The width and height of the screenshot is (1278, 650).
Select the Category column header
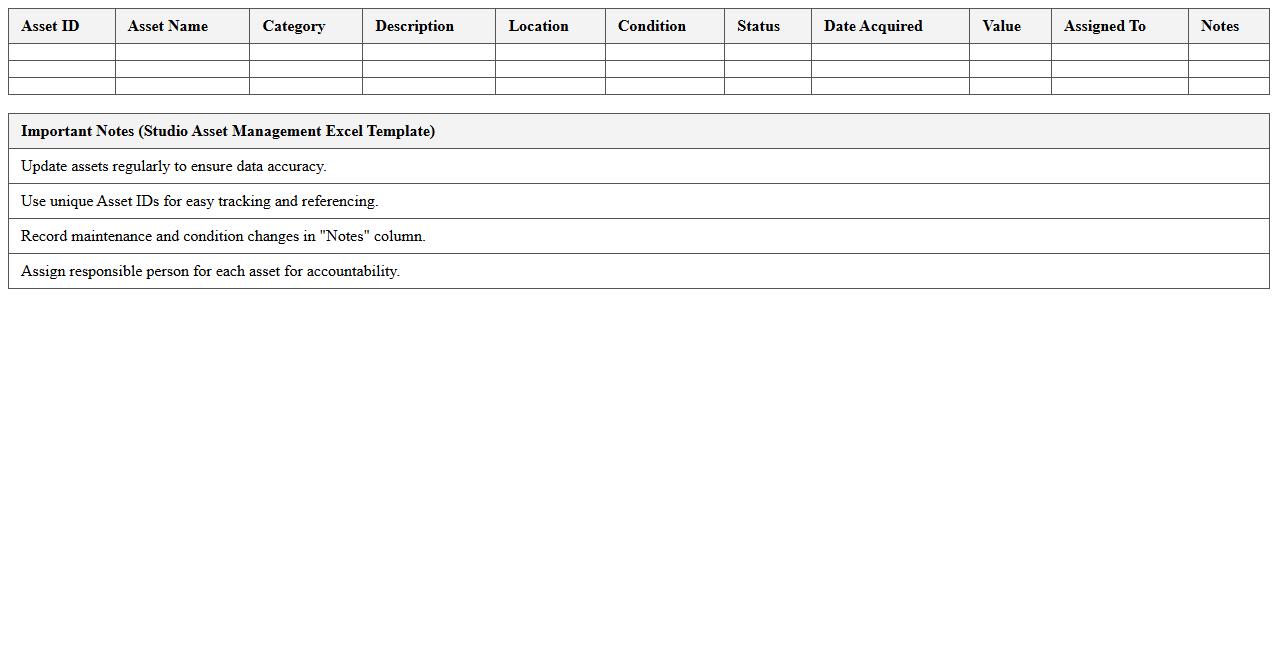[x=293, y=26]
